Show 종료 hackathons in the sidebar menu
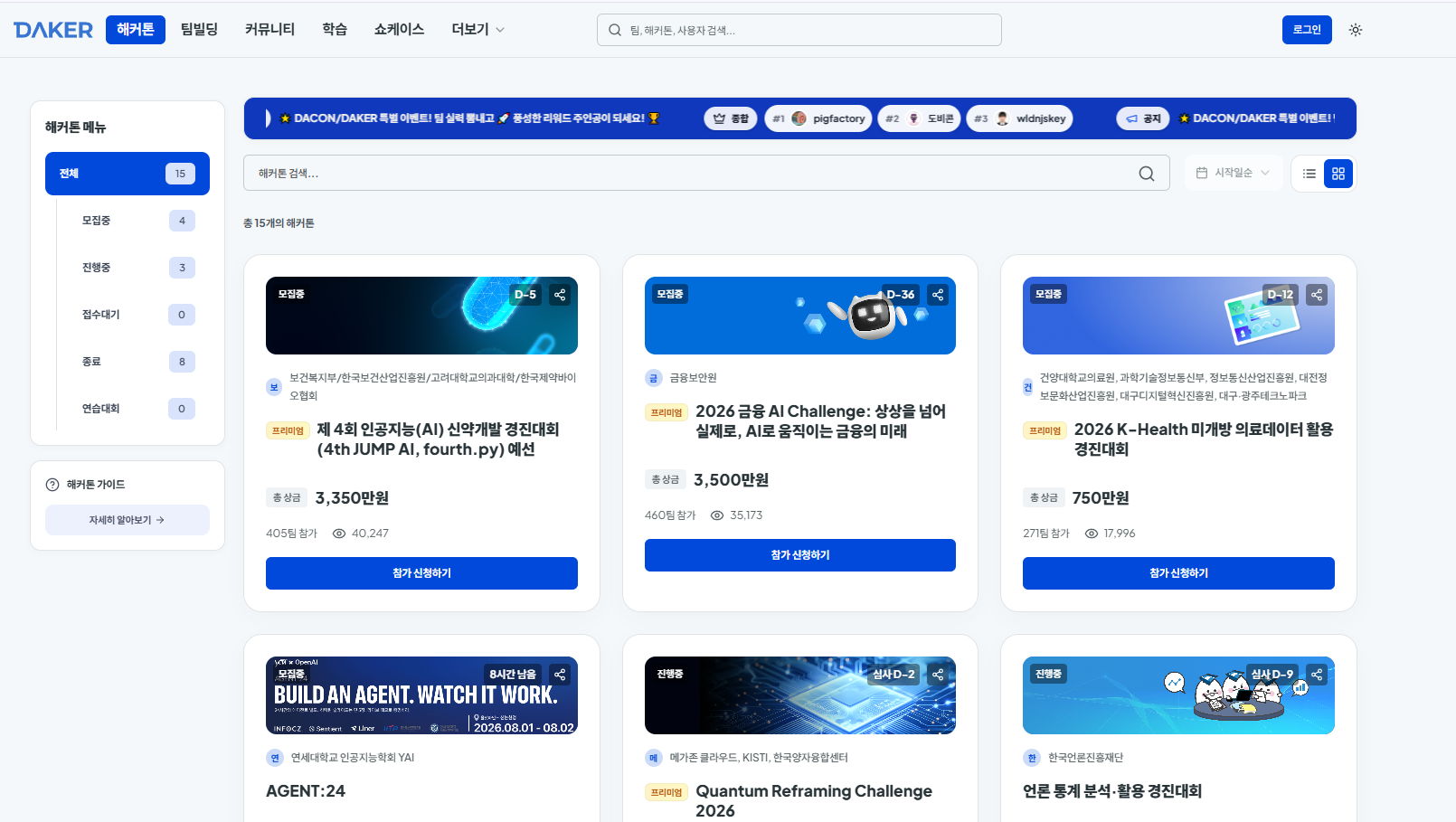 (x=136, y=362)
